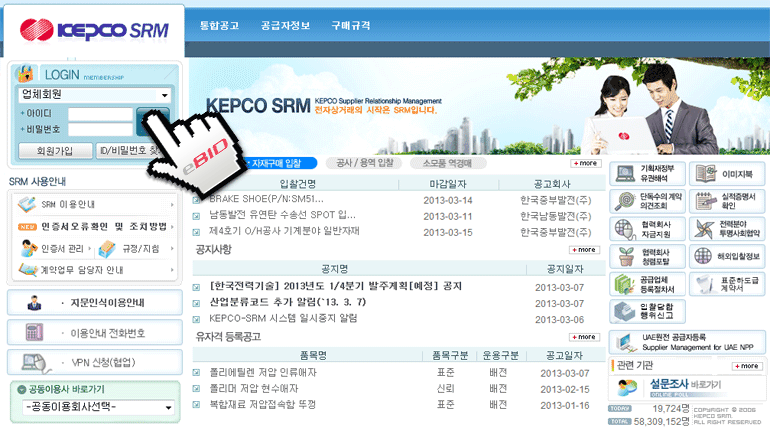The image size is (770, 431).
Task: Open [한국전력기술] 2013년도 1/4분기 발주계획 notice
Action: pos(335,286)
